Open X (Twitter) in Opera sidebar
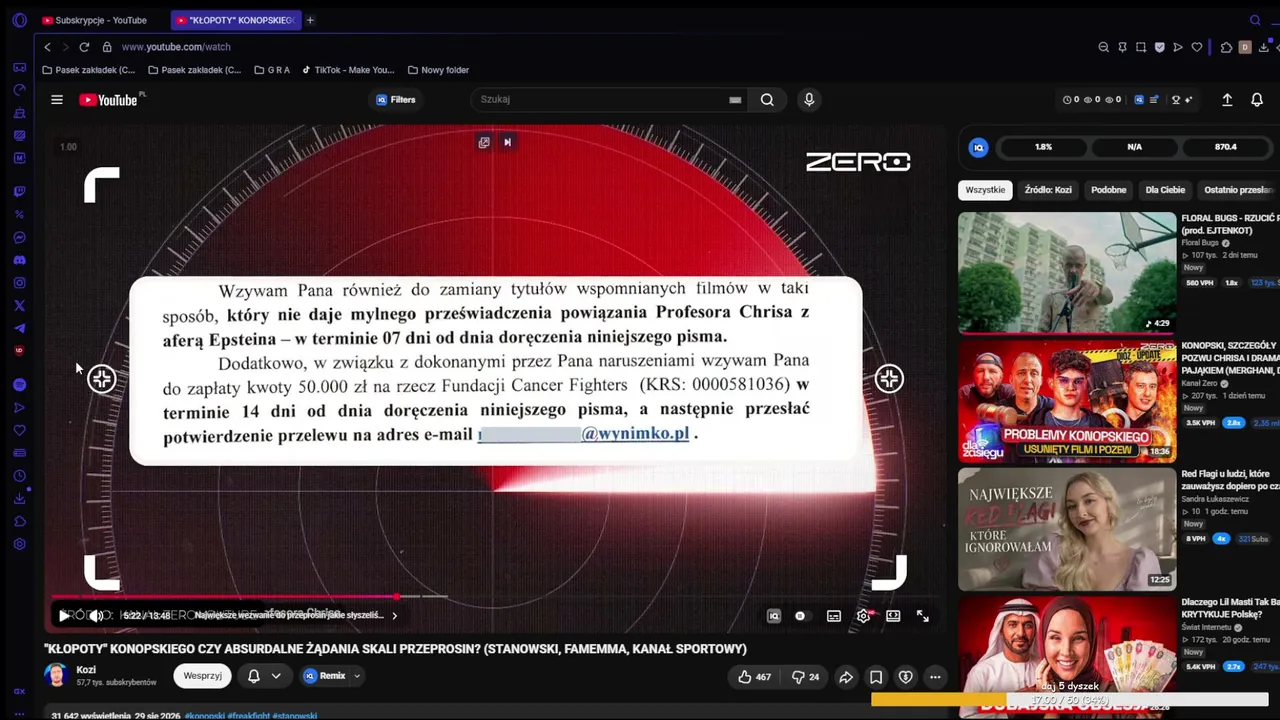 [19, 306]
